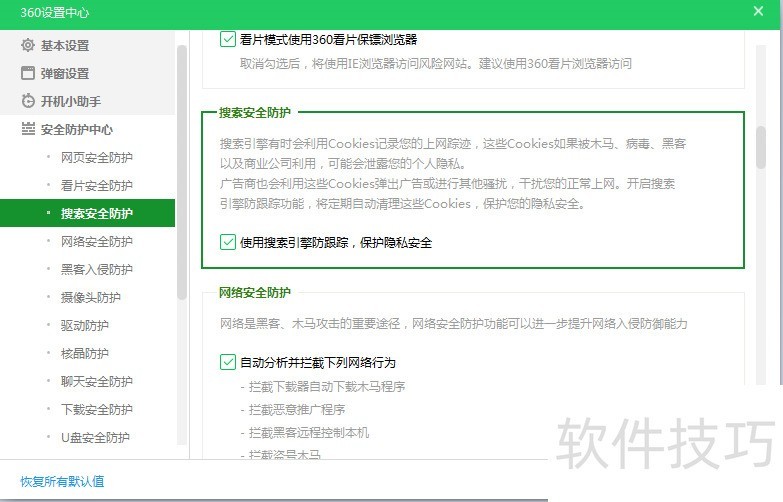Close the 360设置中心 window
783x502 pixels.
[x=758, y=11]
